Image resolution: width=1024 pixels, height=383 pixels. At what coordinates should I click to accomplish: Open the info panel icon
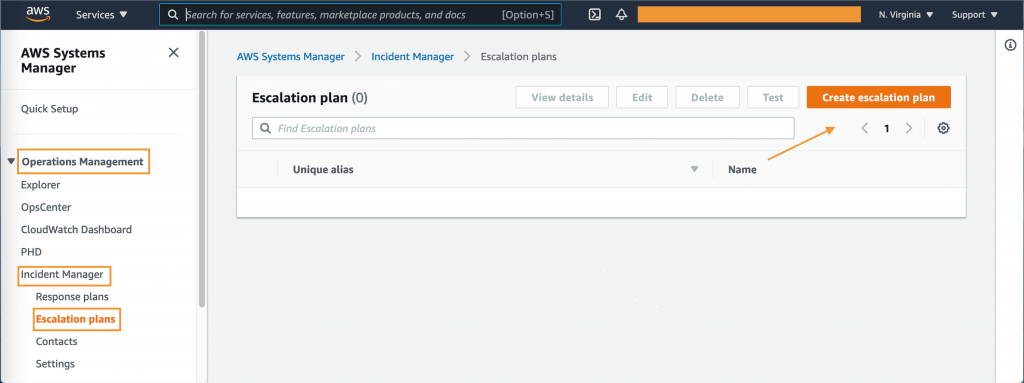pos(1010,45)
